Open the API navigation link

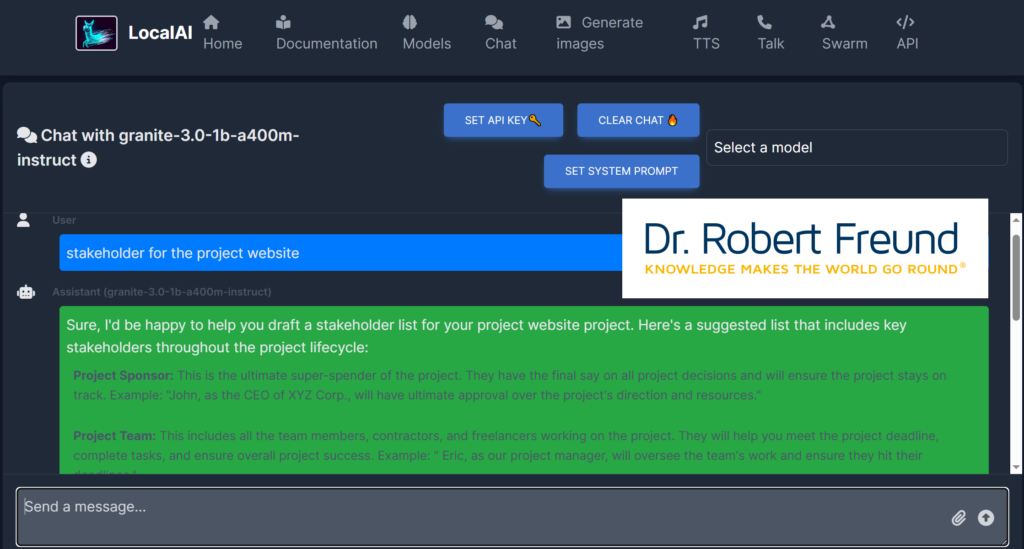pos(907,33)
